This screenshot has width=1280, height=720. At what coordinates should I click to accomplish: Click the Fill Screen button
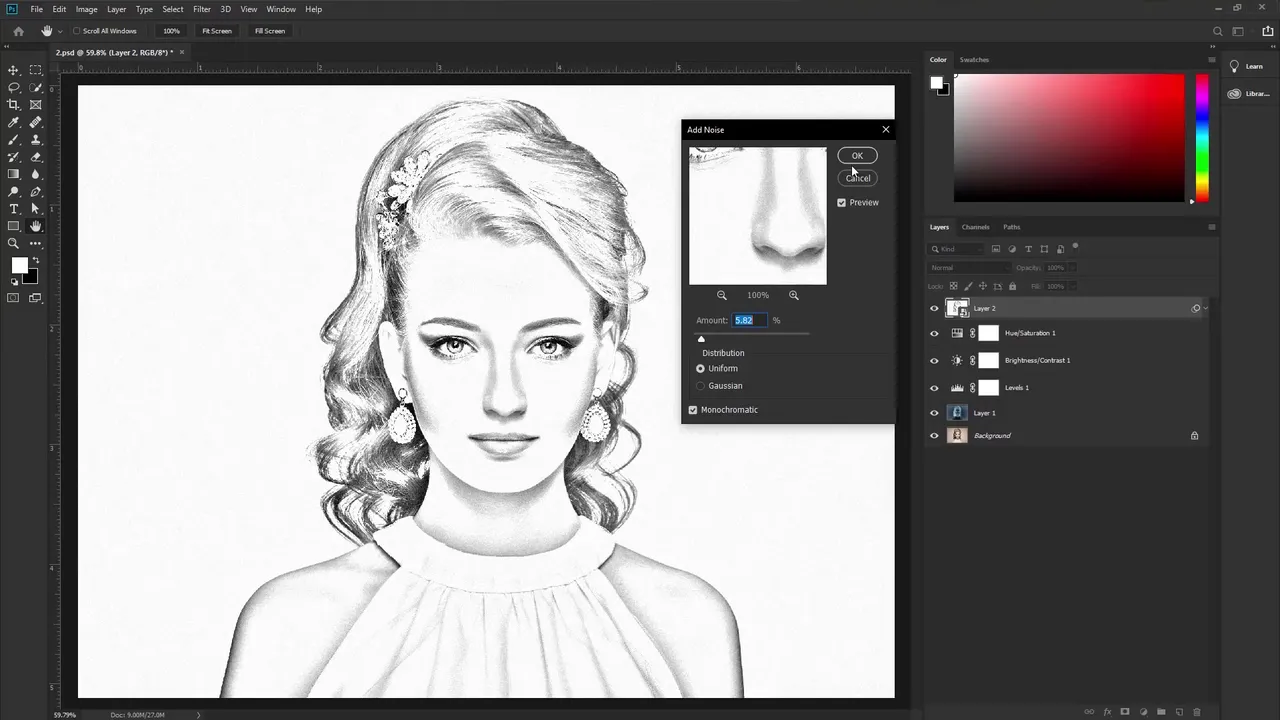[x=270, y=31]
